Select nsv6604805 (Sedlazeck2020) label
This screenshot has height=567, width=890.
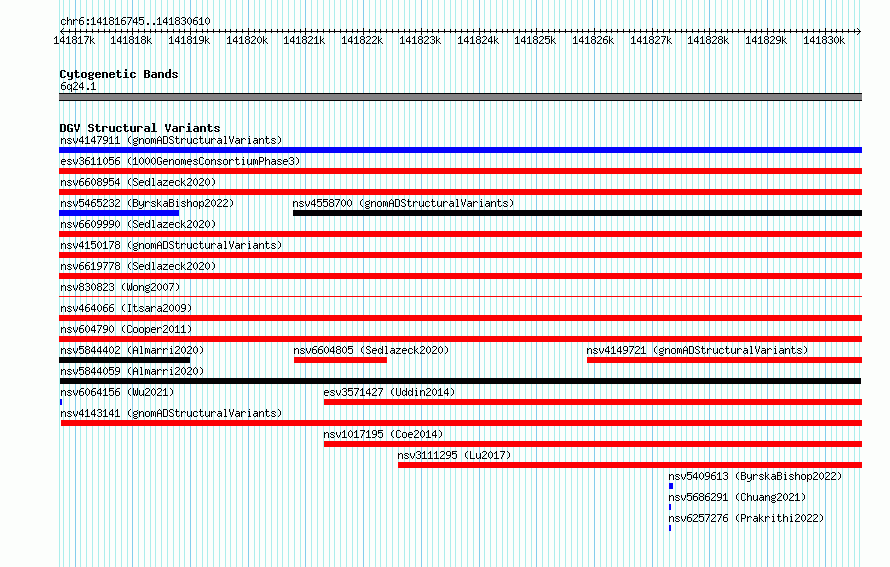pyautogui.click(x=371, y=350)
